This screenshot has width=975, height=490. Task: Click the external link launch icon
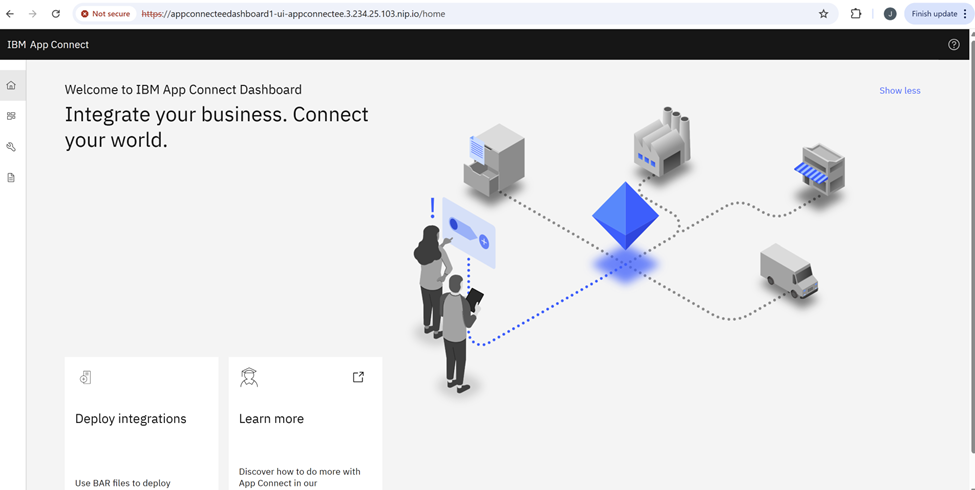358,377
